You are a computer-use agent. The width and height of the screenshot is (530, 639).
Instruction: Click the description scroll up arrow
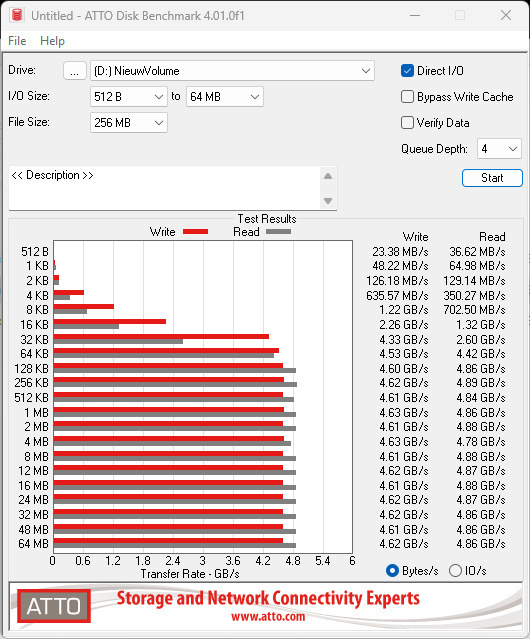[x=328, y=176]
